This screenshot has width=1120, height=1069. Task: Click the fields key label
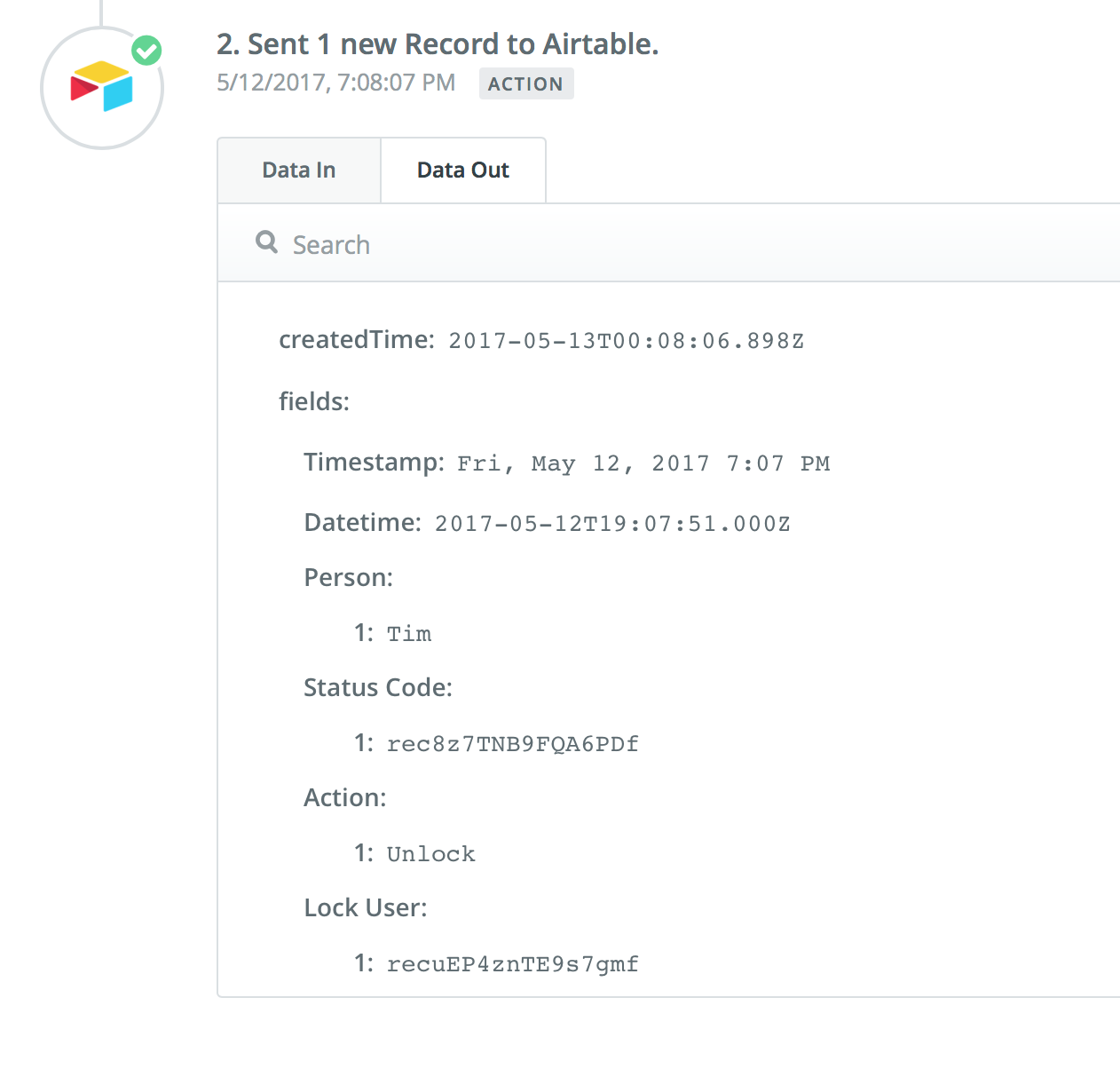[314, 401]
